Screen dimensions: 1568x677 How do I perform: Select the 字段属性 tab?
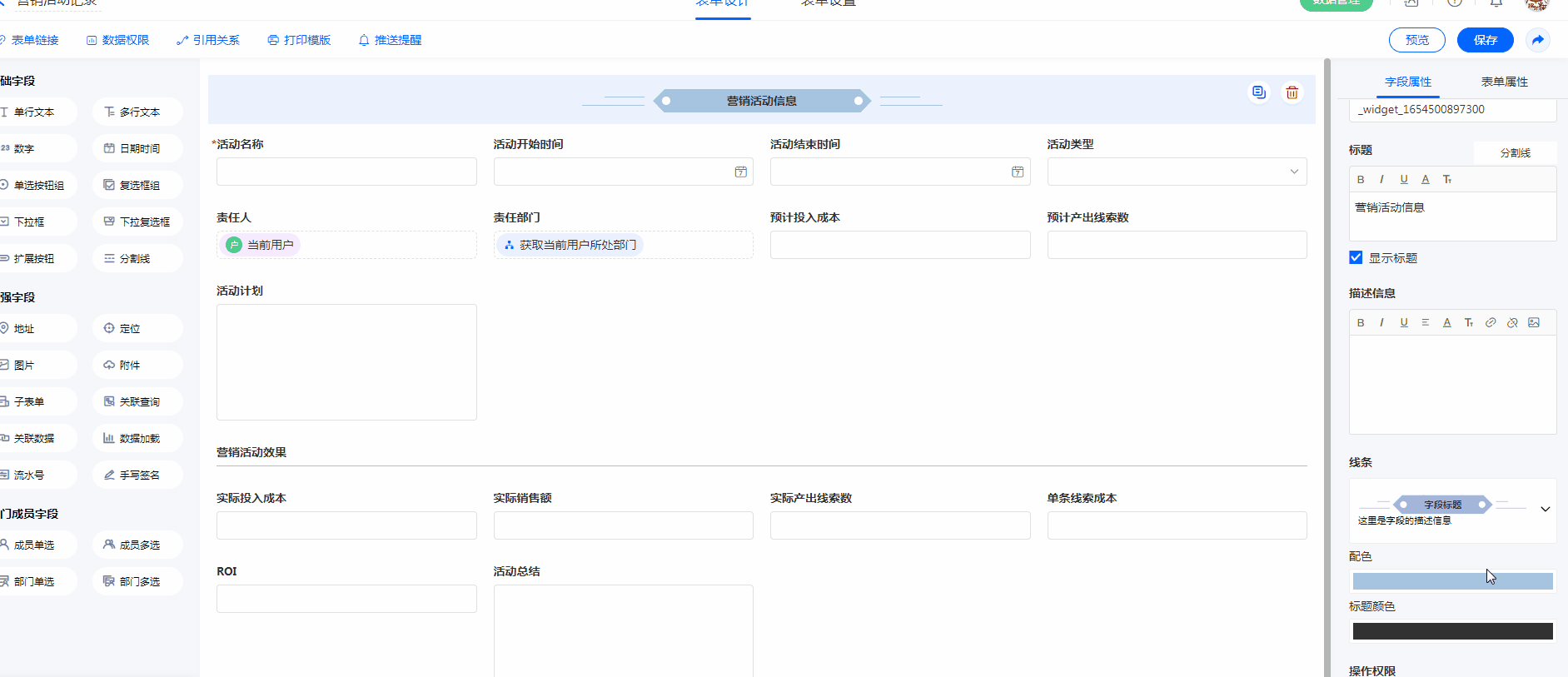coord(1407,82)
